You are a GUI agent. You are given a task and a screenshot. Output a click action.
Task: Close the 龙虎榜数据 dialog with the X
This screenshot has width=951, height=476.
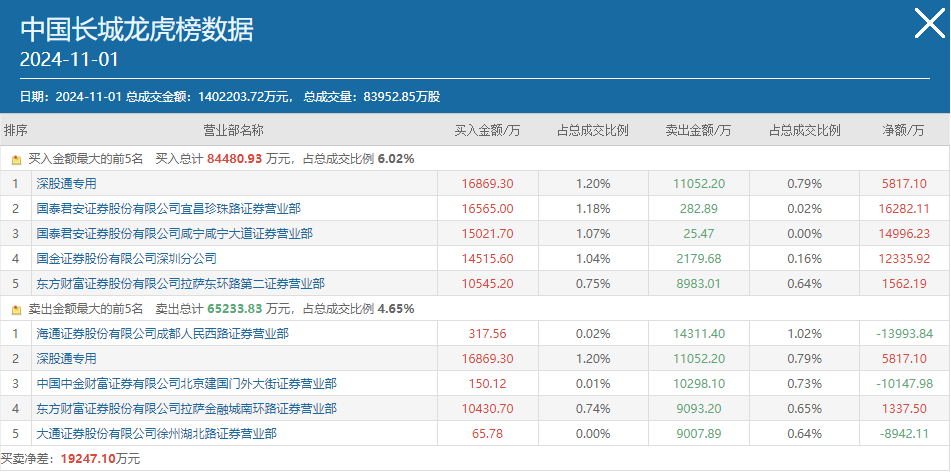(x=929, y=24)
